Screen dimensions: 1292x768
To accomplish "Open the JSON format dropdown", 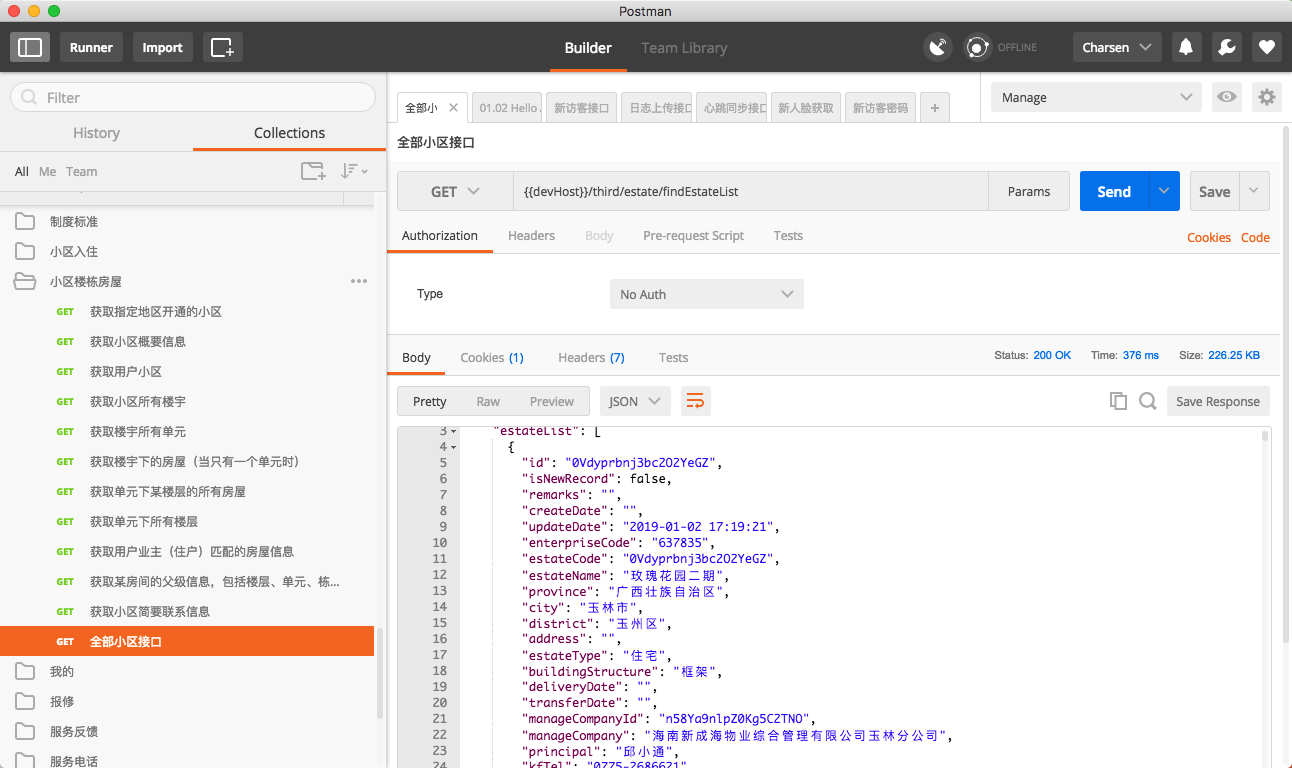I will pyautogui.click(x=634, y=401).
